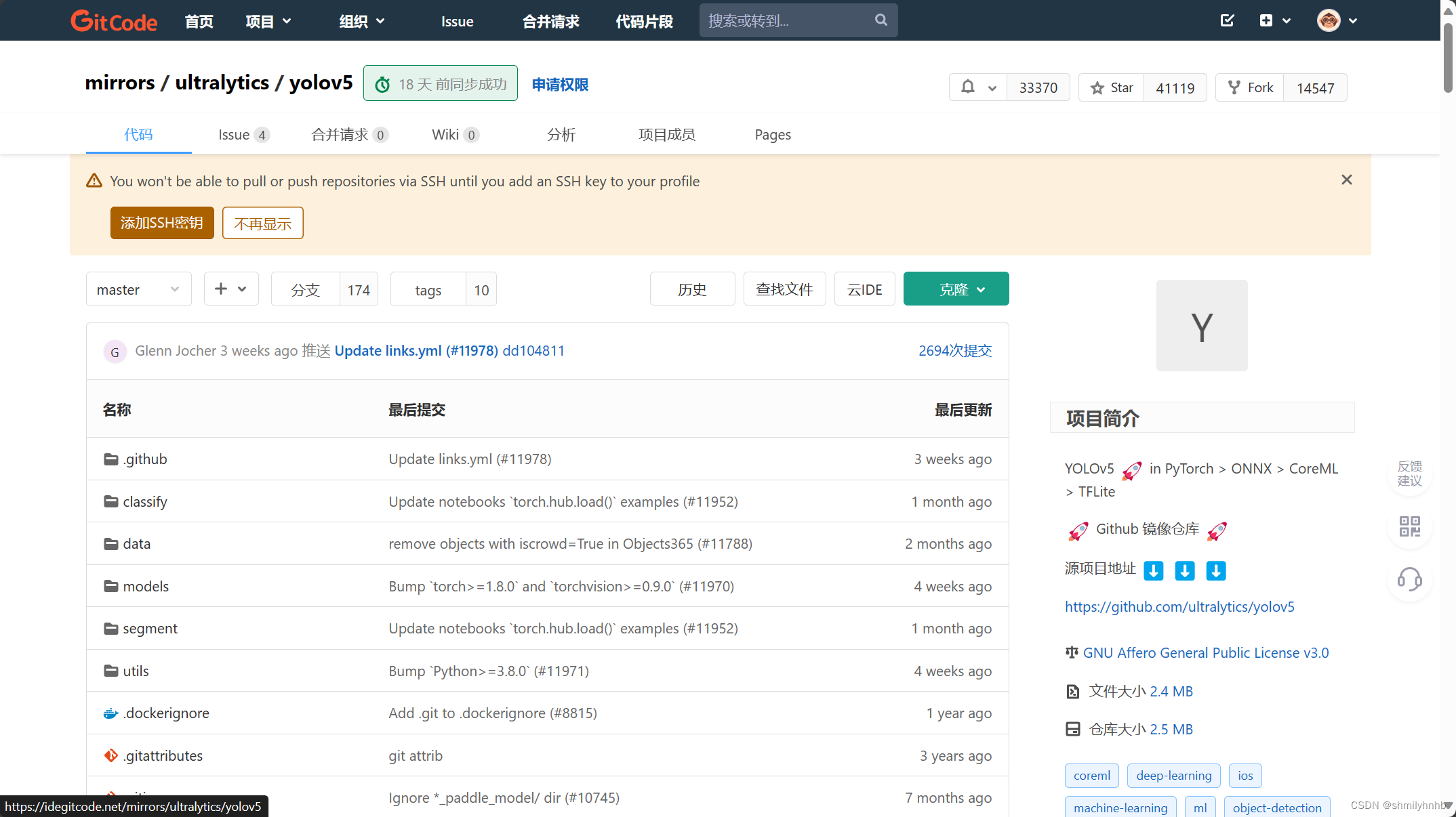Click the project avatar Y thumbnail
Viewport: 1456px width, 817px height.
coord(1202,325)
